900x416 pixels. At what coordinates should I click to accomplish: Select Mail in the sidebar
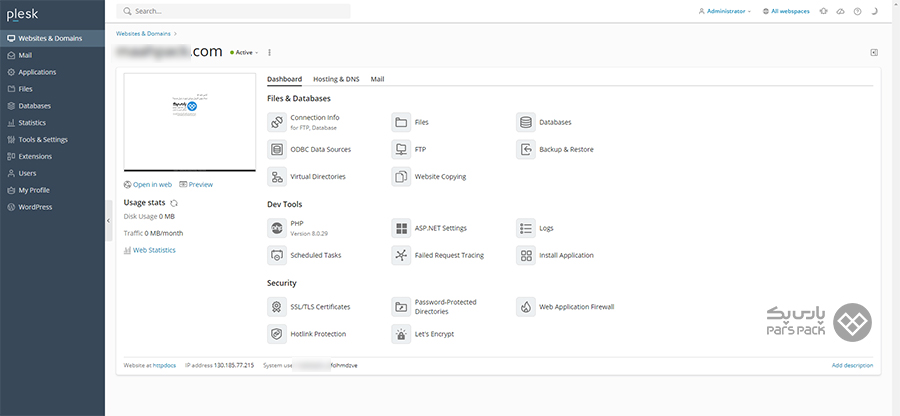click(52, 56)
